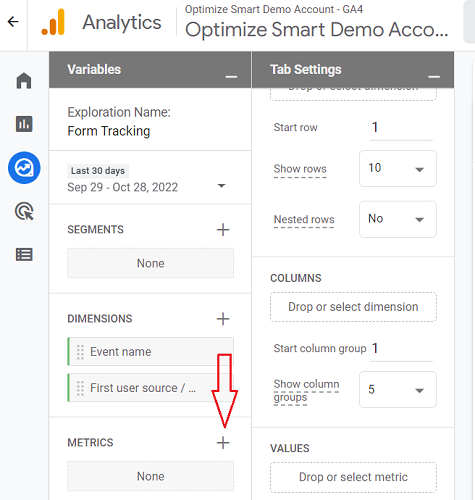Add a new metric with plus icon
475x500 pixels.
click(223, 443)
